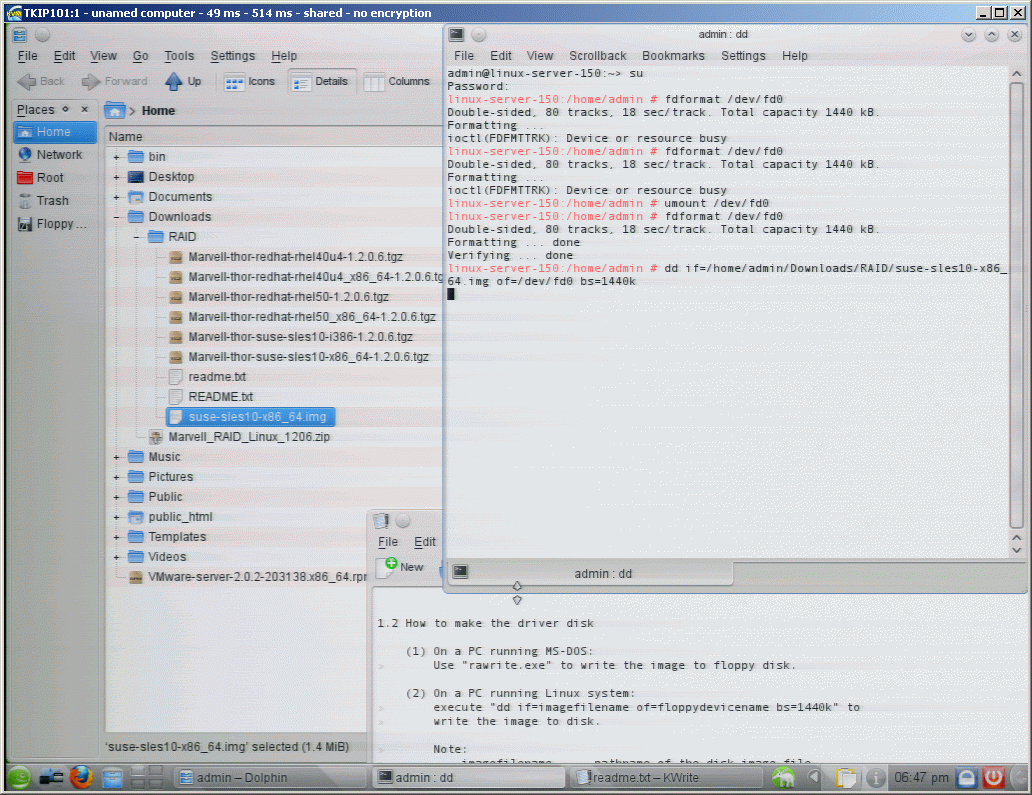Select README.txt file in RAID folder
1032x795 pixels.
pos(212,397)
